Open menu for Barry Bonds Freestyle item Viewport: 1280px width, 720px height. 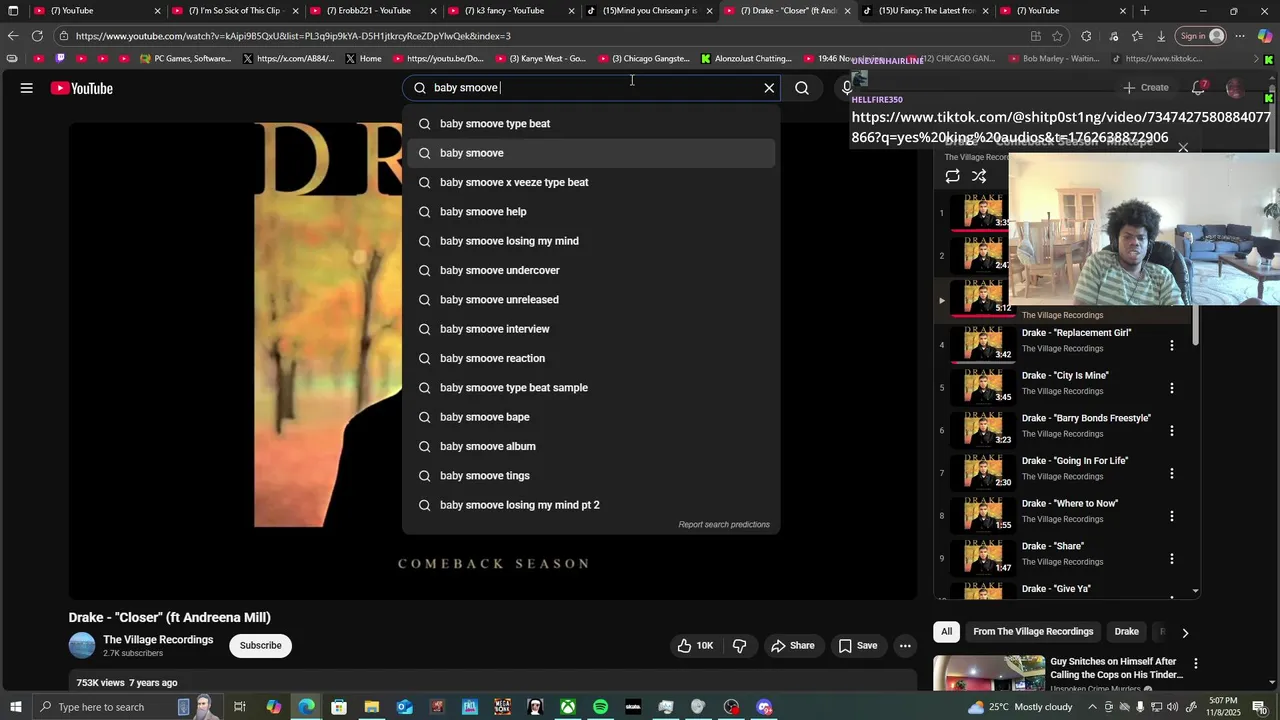click(1172, 431)
